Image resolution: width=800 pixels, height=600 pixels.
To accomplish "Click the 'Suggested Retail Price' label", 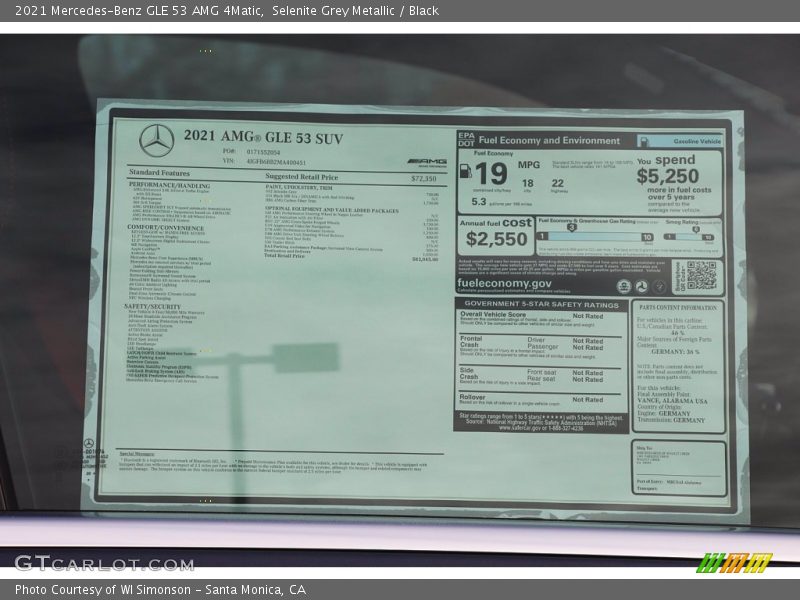I will click(x=302, y=177).
